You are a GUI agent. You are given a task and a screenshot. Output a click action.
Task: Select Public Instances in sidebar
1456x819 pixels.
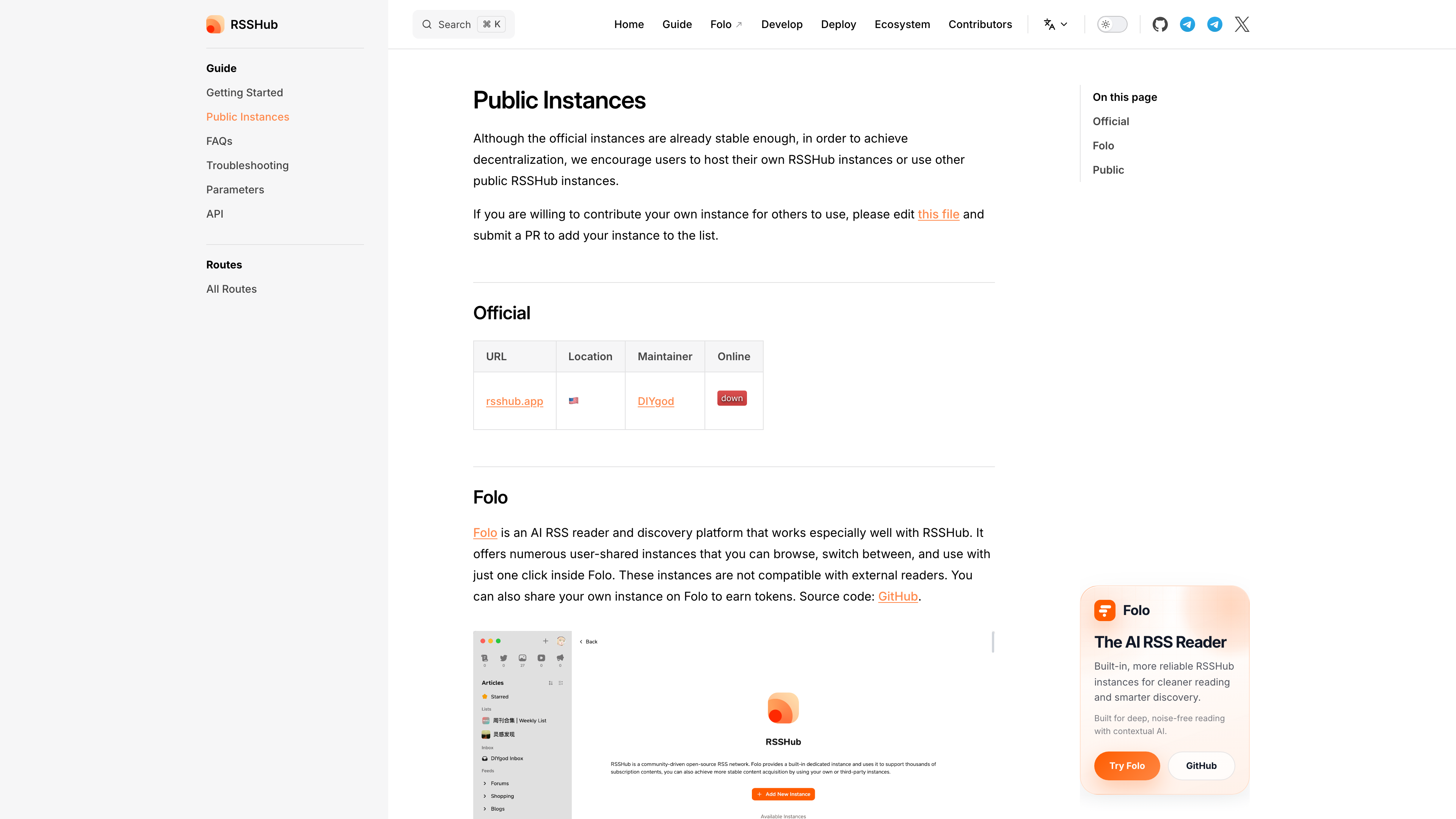click(248, 117)
